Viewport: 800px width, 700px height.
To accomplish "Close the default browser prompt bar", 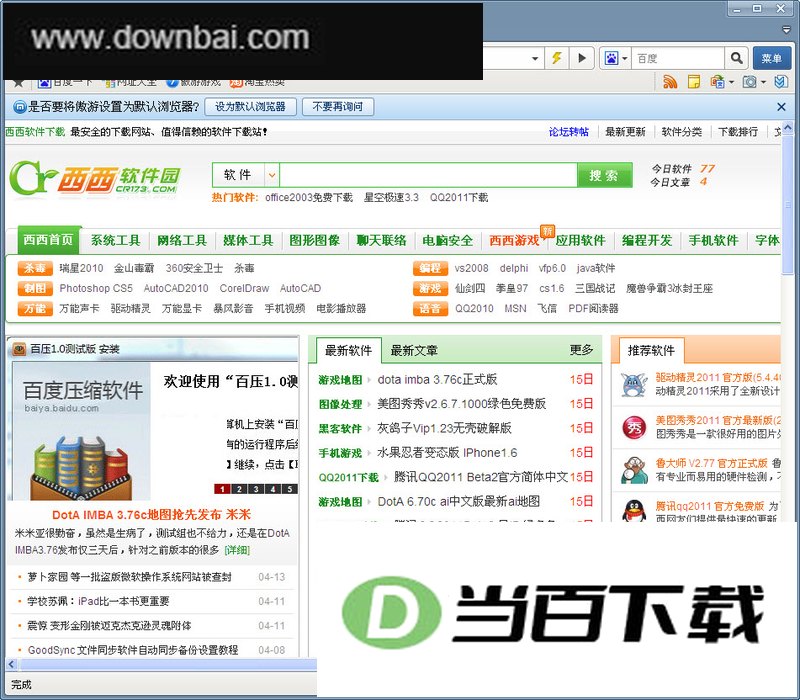I will coord(781,107).
